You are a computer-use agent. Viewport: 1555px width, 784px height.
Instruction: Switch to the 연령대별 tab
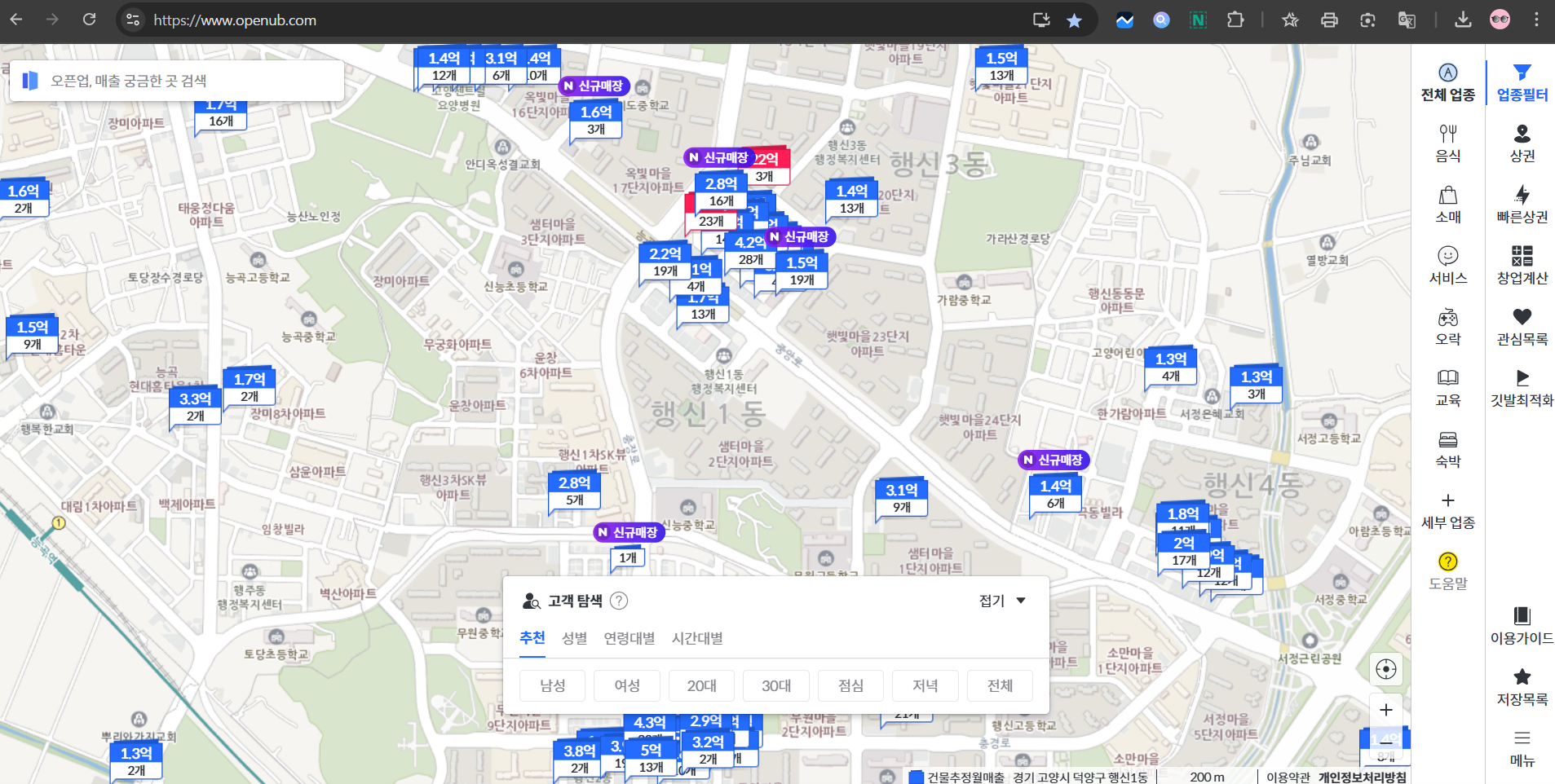pyautogui.click(x=629, y=638)
